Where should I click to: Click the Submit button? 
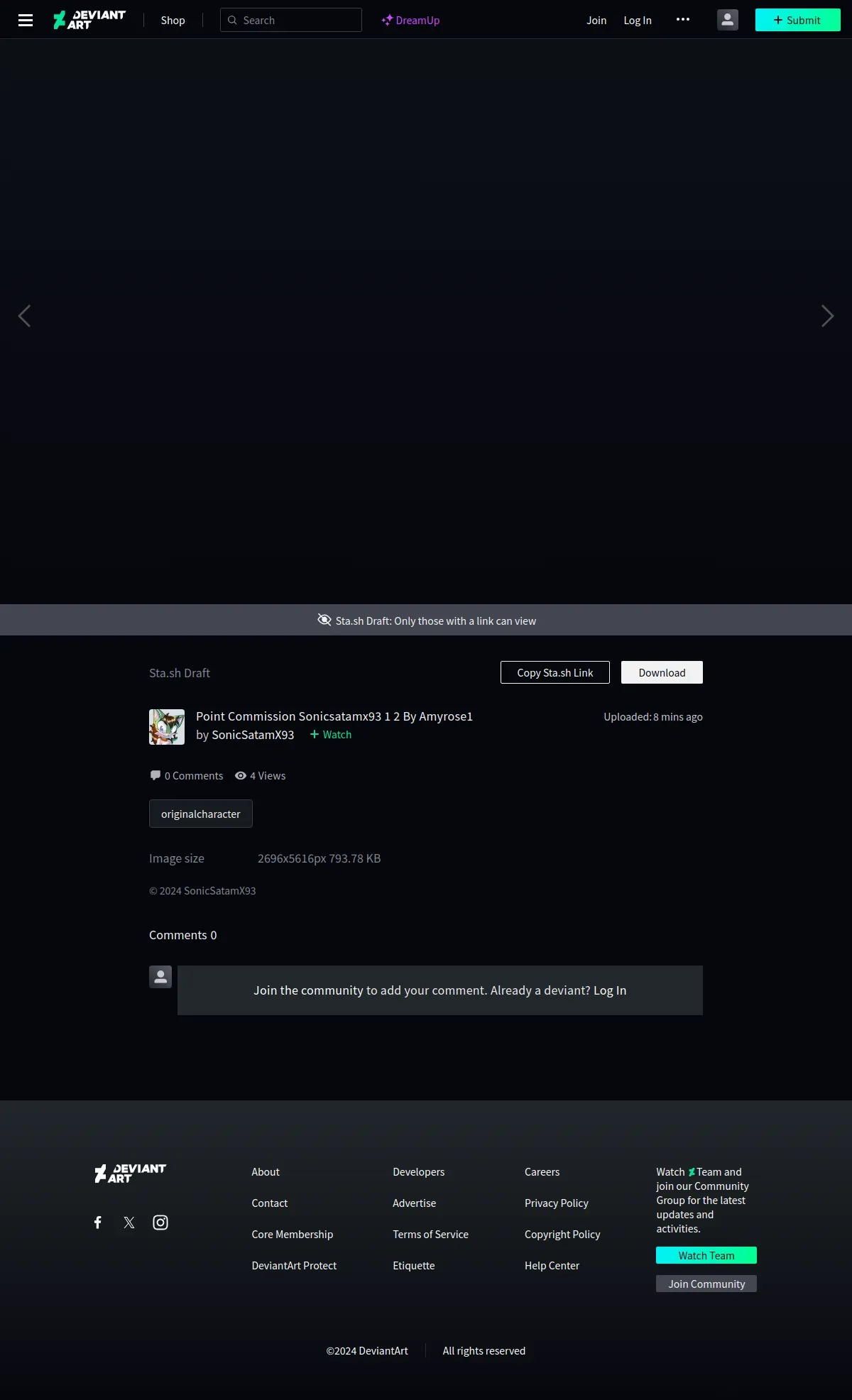798,20
